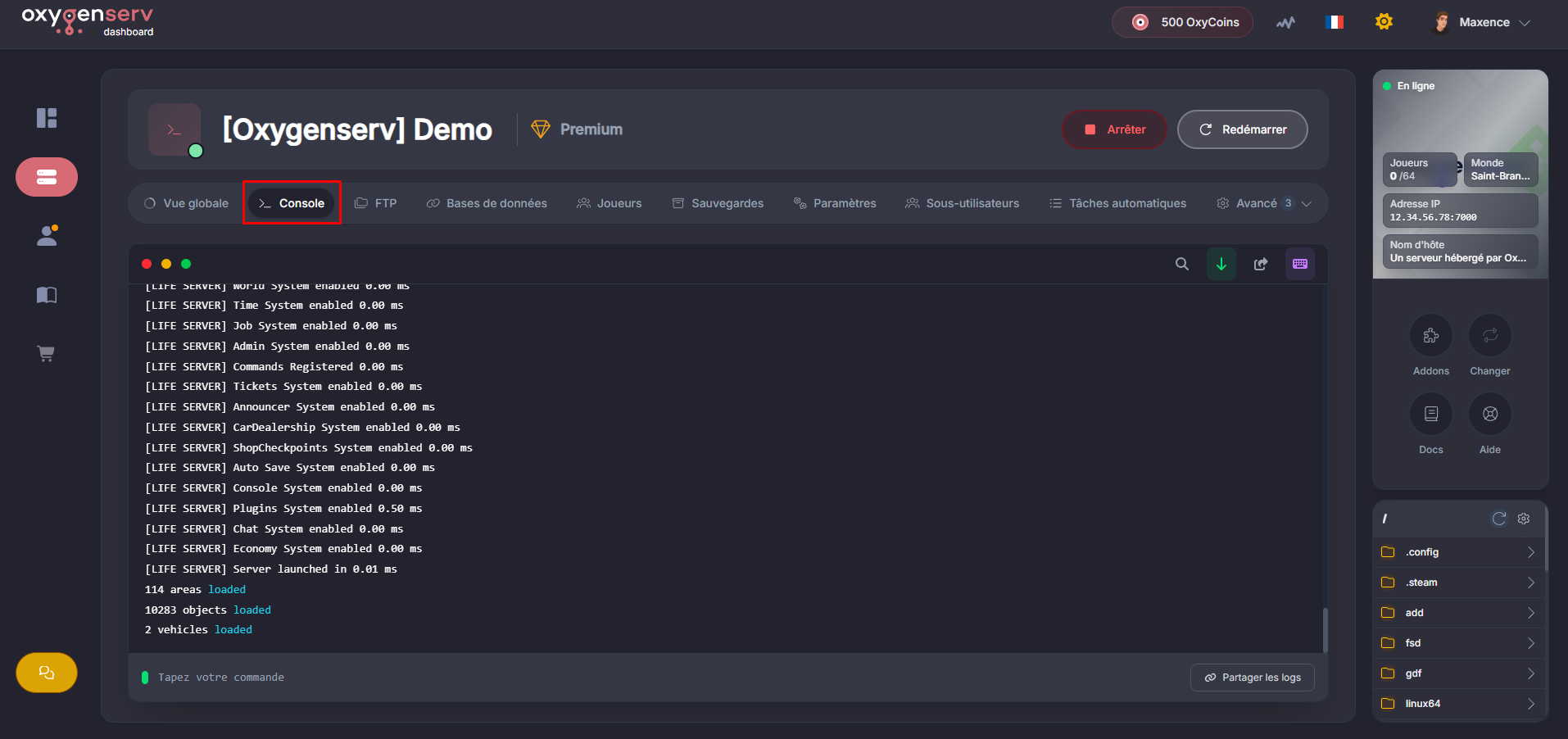Open the shopping cart in sidebar
Viewport: 1568px width, 739px height.
tap(47, 354)
